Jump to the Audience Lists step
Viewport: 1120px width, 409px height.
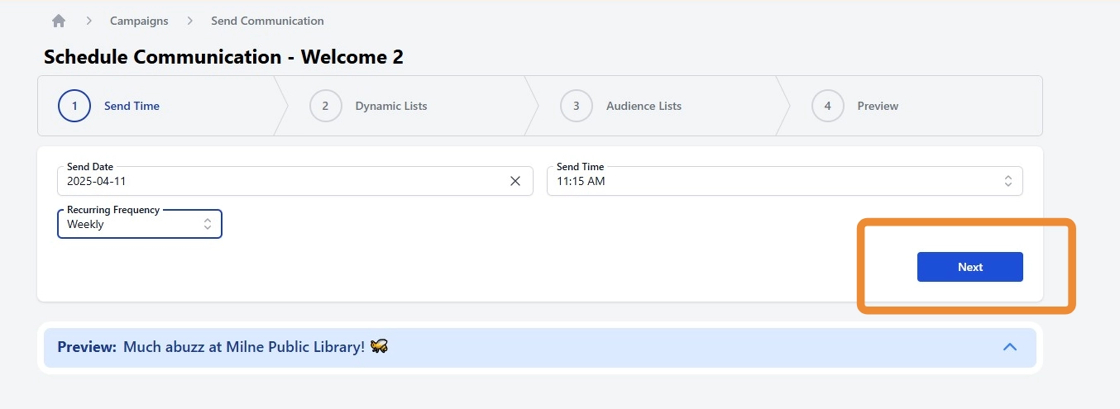[644, 106]
